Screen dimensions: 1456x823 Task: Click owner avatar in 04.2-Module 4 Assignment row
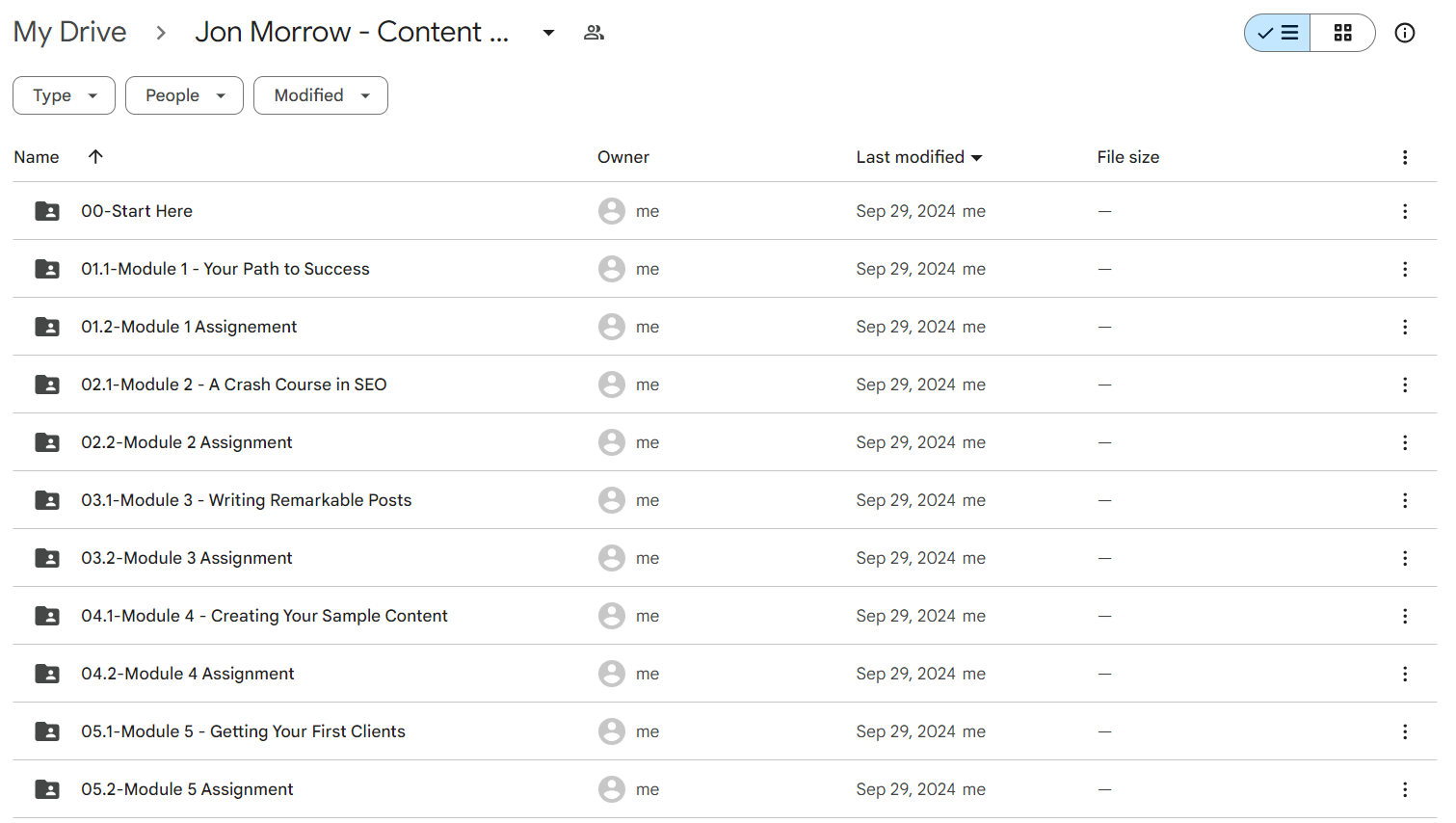(612, 674)
